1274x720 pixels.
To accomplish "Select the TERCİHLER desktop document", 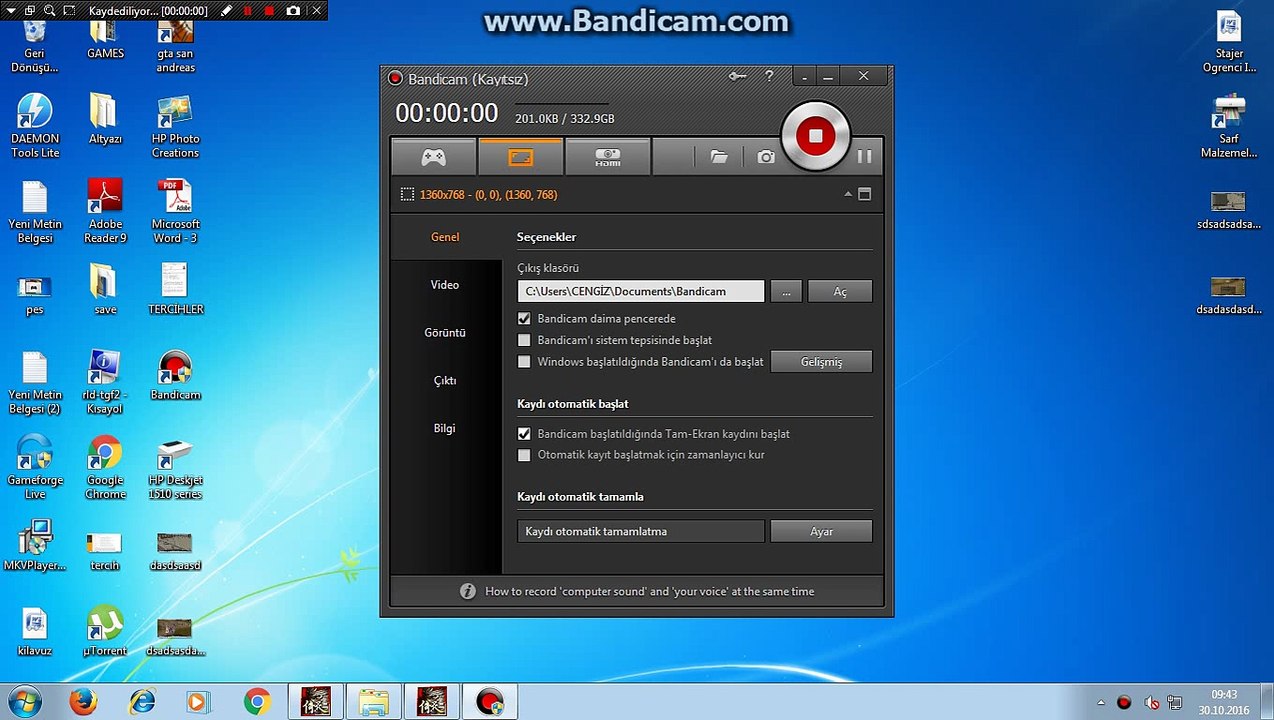I will click(x=176, y=289).
